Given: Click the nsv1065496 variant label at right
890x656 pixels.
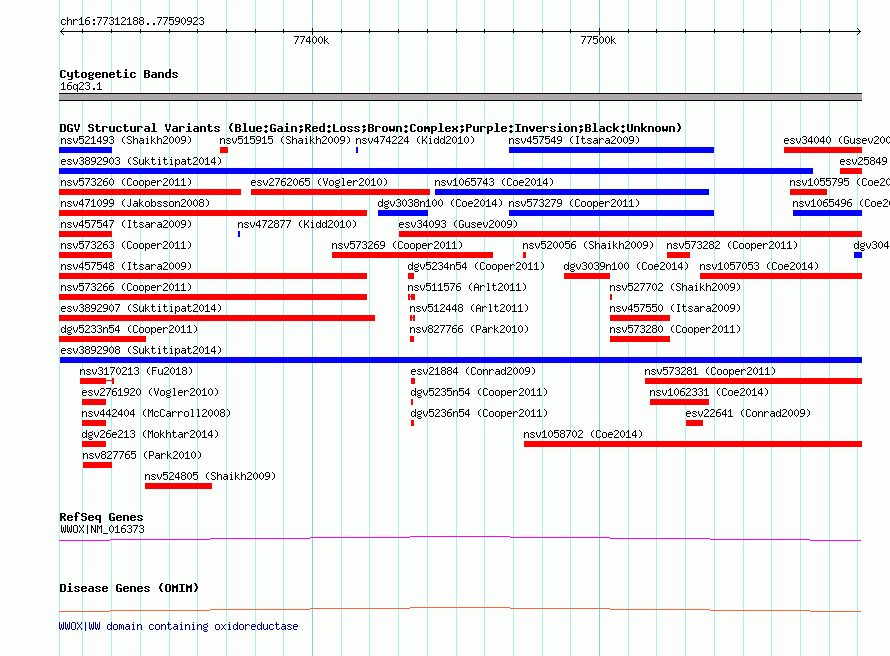Looking at the screenshot, I should (x=841, y=203).
